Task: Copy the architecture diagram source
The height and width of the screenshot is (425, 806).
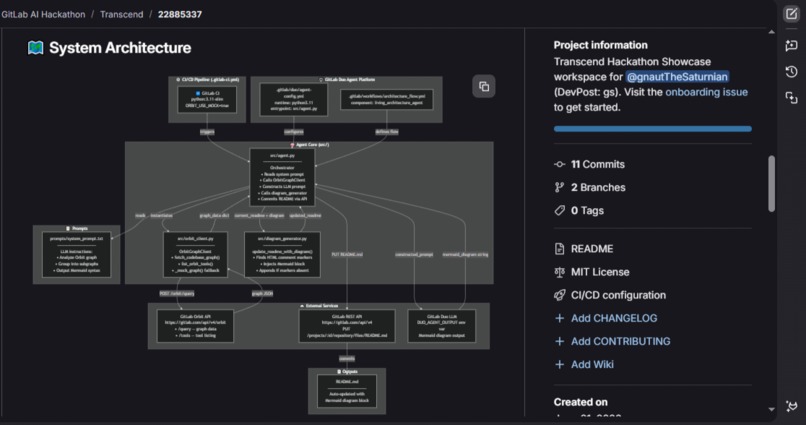Action: click(484, 86)
